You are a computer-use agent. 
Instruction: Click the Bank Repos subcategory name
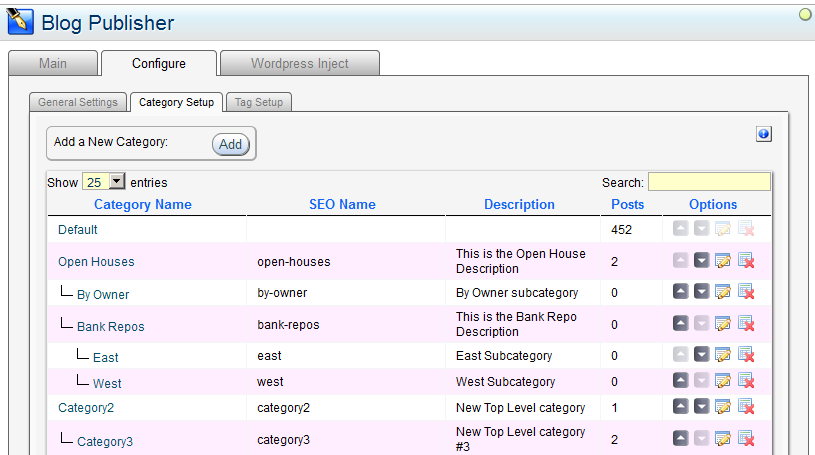tap(111, 327)
